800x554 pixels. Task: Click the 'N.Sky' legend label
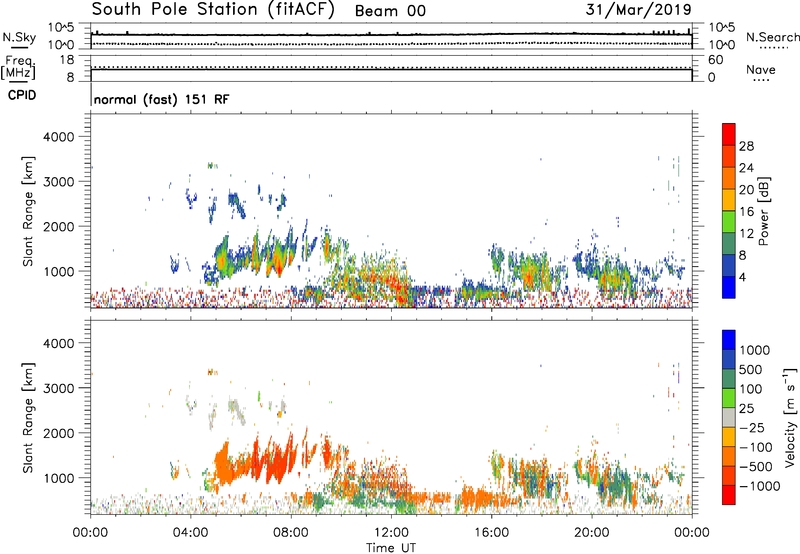pos(19,37)
